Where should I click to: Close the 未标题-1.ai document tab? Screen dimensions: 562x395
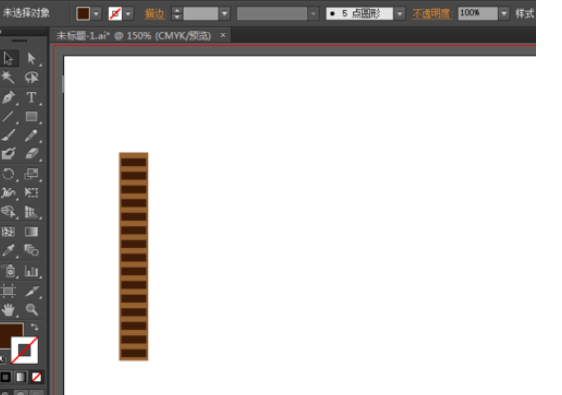click(x=223, y=35)
